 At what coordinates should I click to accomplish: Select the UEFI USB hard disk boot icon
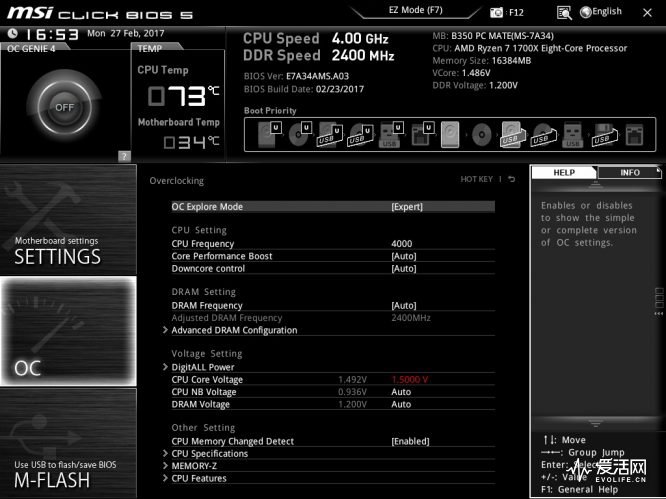pyautogui.click(x=330, y=135)
